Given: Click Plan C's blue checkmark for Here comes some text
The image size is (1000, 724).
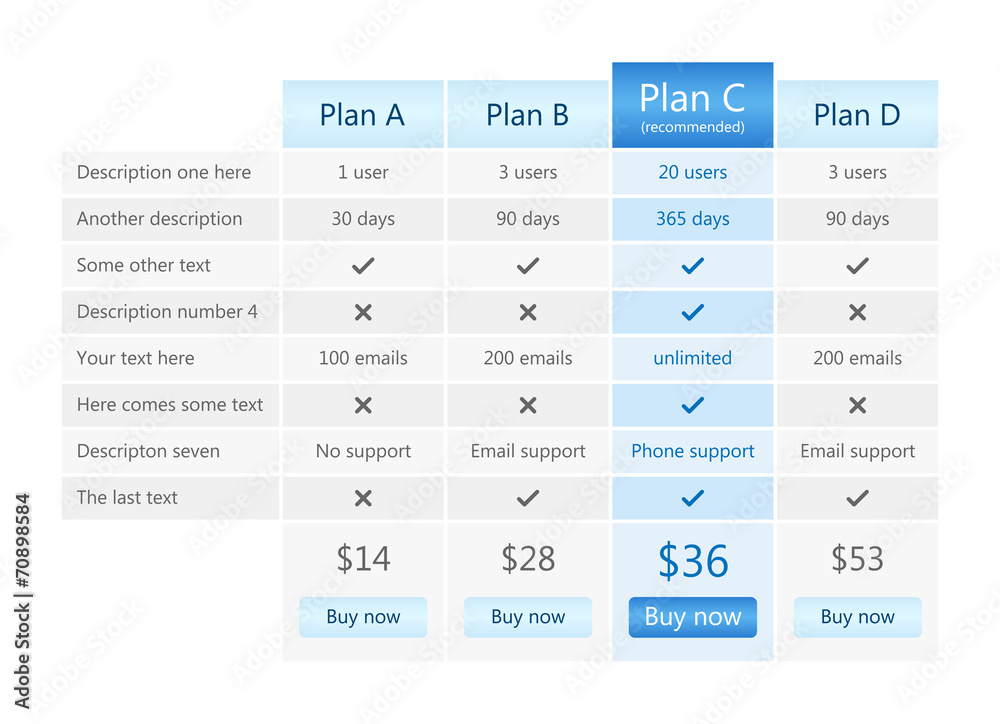Looking at the screenshot, I should (x=693, y=405).
